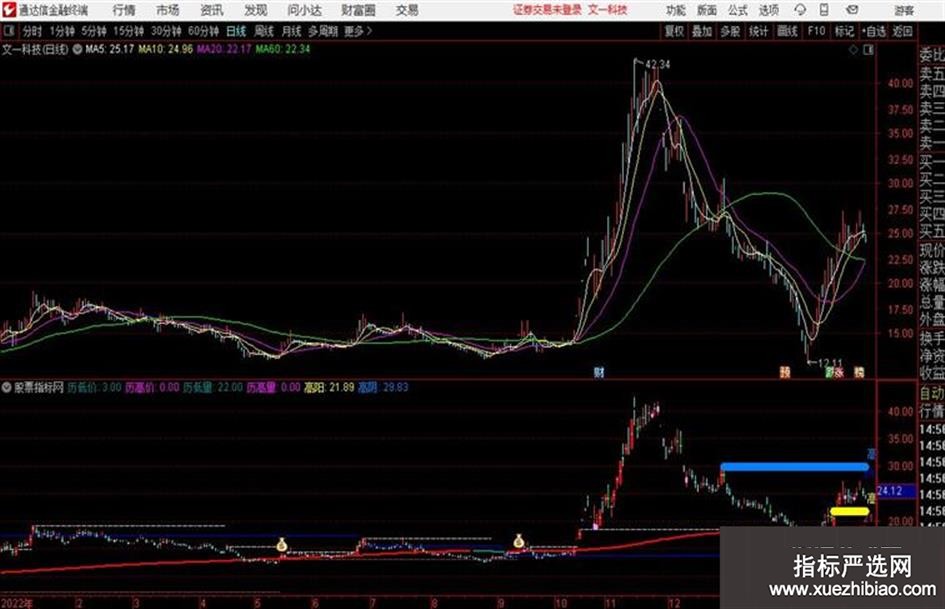Click the F10 company info button
The width and height of the screenshot is (945, 609).
(816, 31)
